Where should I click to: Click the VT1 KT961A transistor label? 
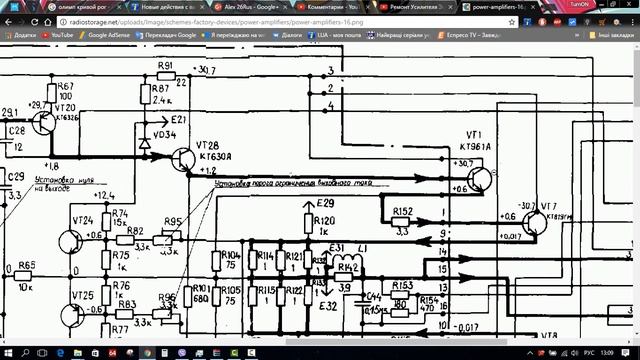475,141
